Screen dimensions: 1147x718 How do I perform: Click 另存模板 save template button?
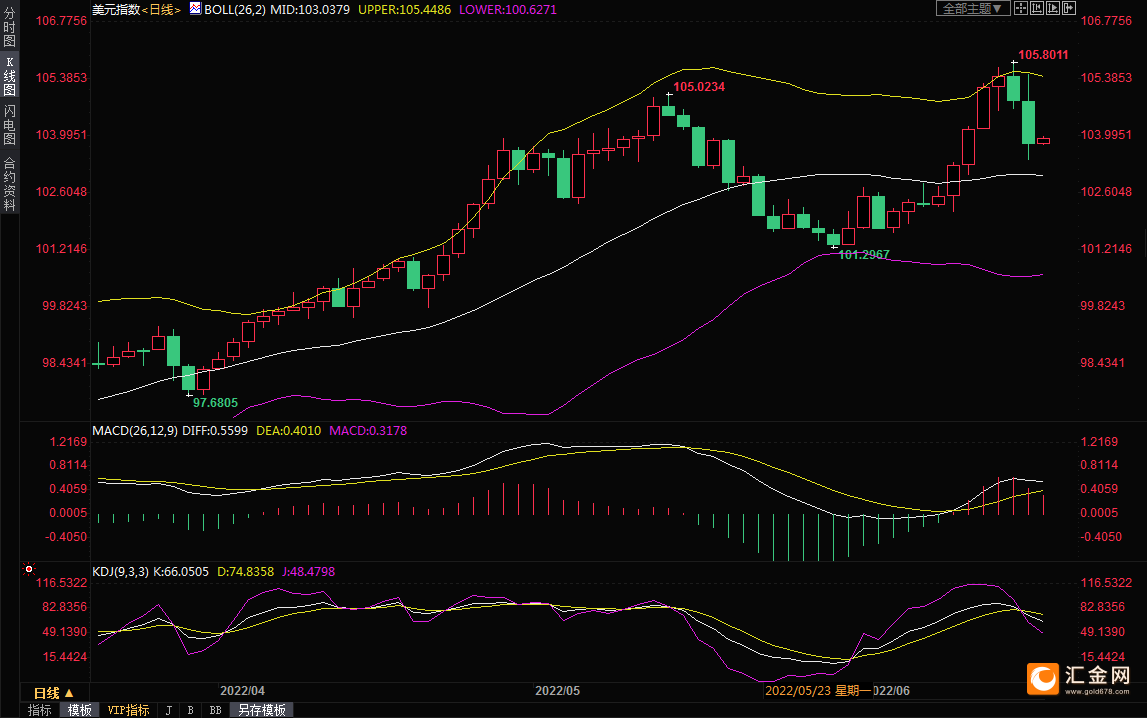pos(261,710)
